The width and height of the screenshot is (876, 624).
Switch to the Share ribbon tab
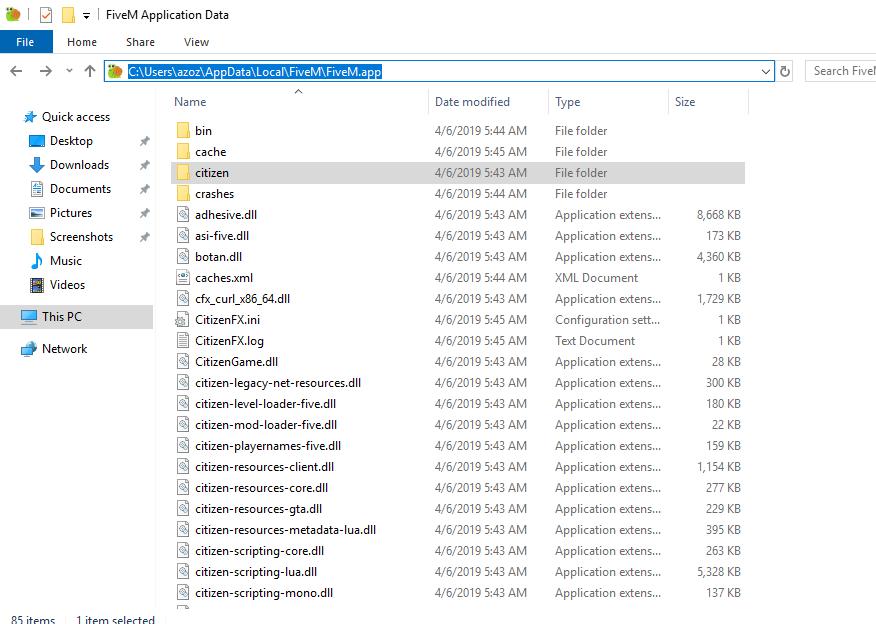(140, 42)
